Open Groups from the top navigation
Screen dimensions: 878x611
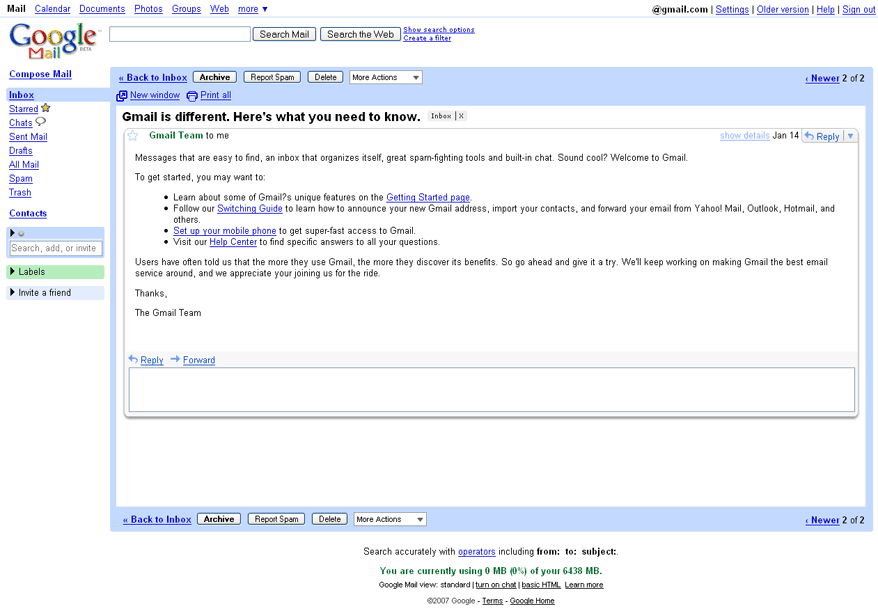pyautogui.click(x=186, y=9)
